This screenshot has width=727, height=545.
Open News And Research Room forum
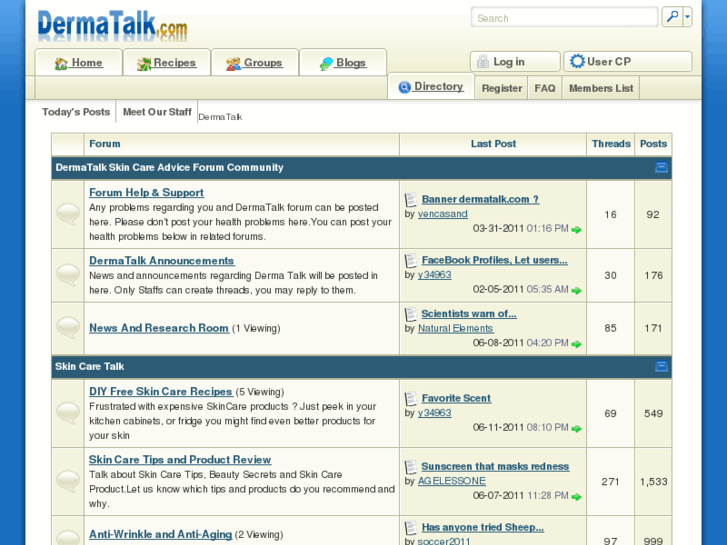(159, 328)
